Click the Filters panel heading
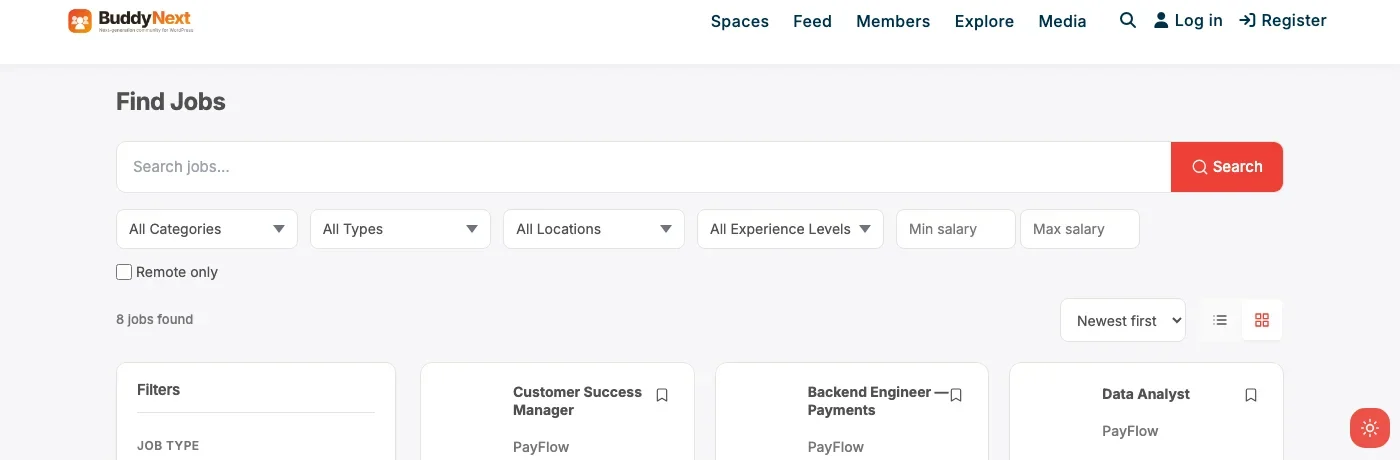This screenshot has width=1400, height=460. pos(158,390)
